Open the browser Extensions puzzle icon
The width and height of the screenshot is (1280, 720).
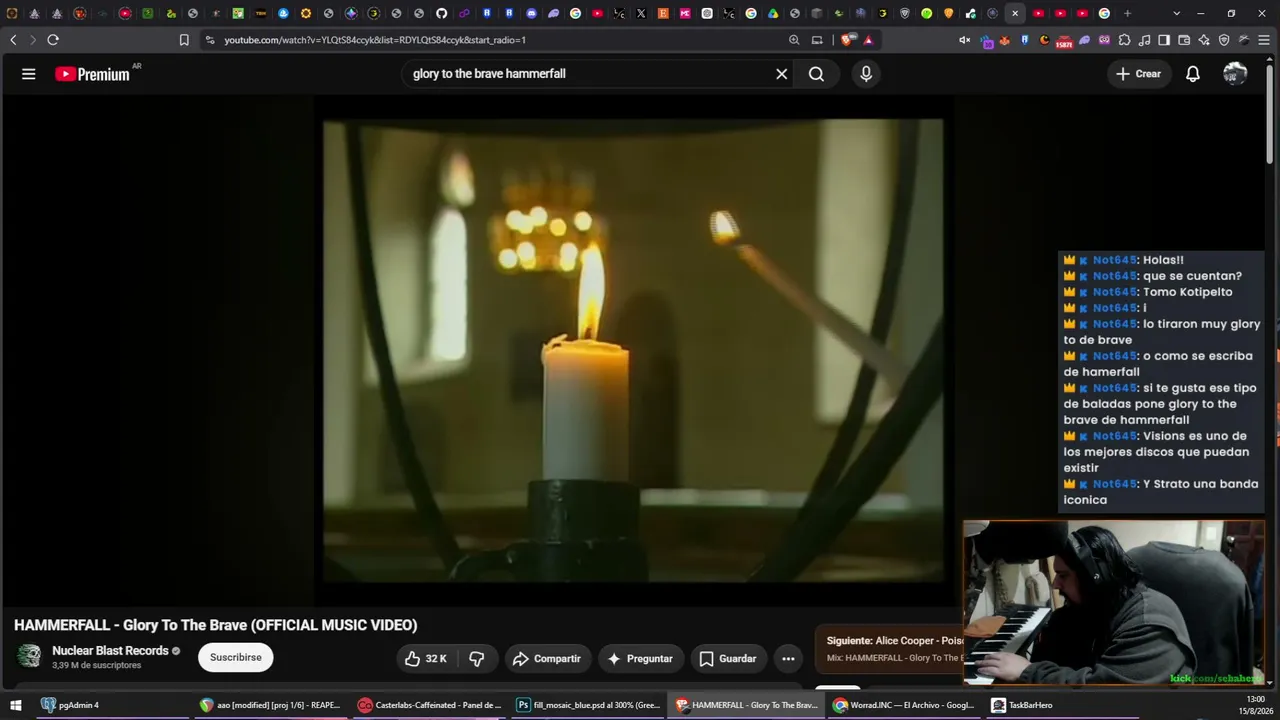tap(1125, 40)
